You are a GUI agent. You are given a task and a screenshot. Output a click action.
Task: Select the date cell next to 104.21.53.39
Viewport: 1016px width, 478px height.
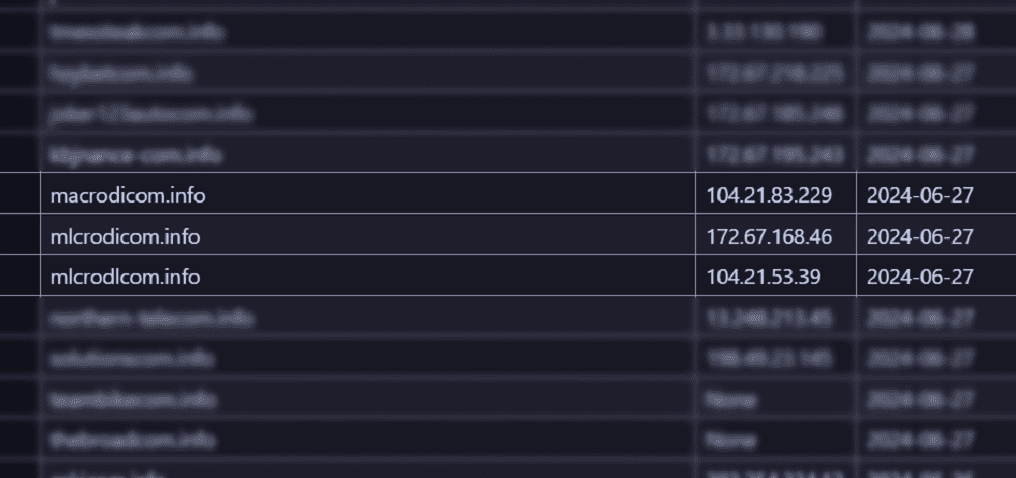coord(936,275)
